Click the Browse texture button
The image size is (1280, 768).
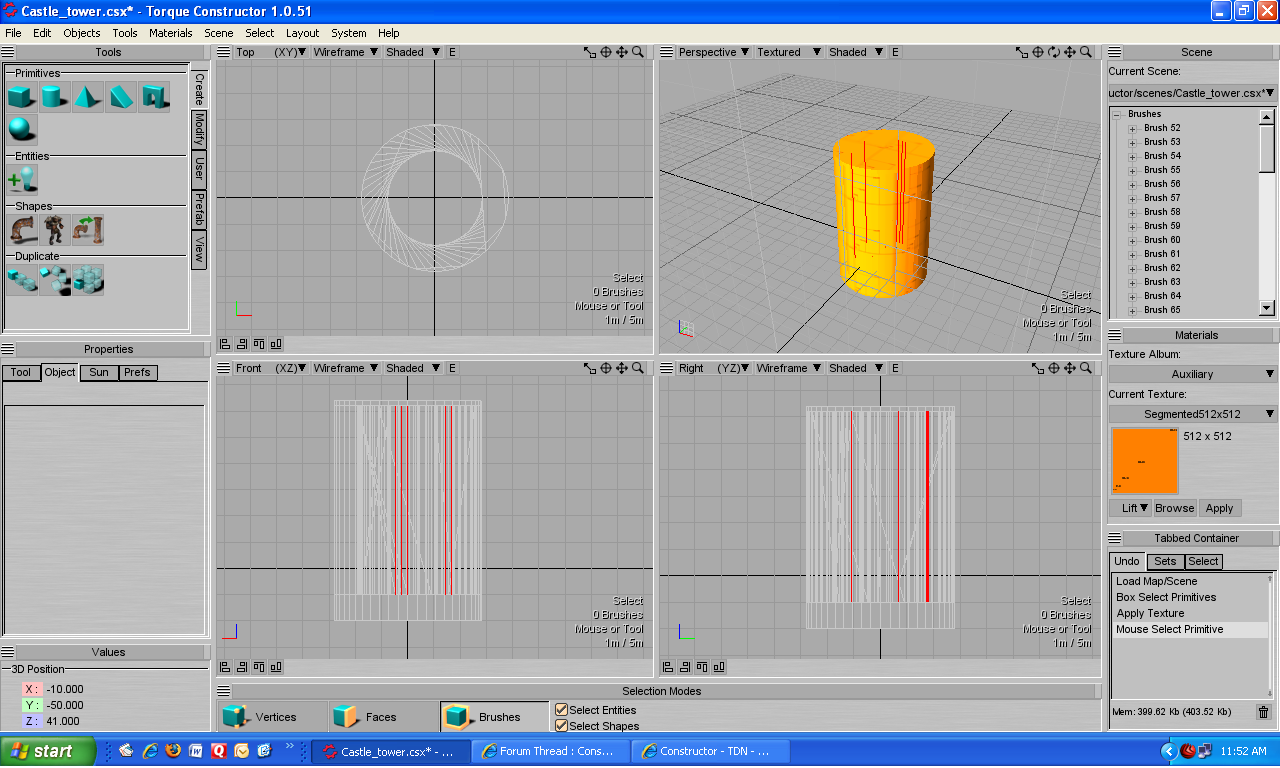(1174, 508)
